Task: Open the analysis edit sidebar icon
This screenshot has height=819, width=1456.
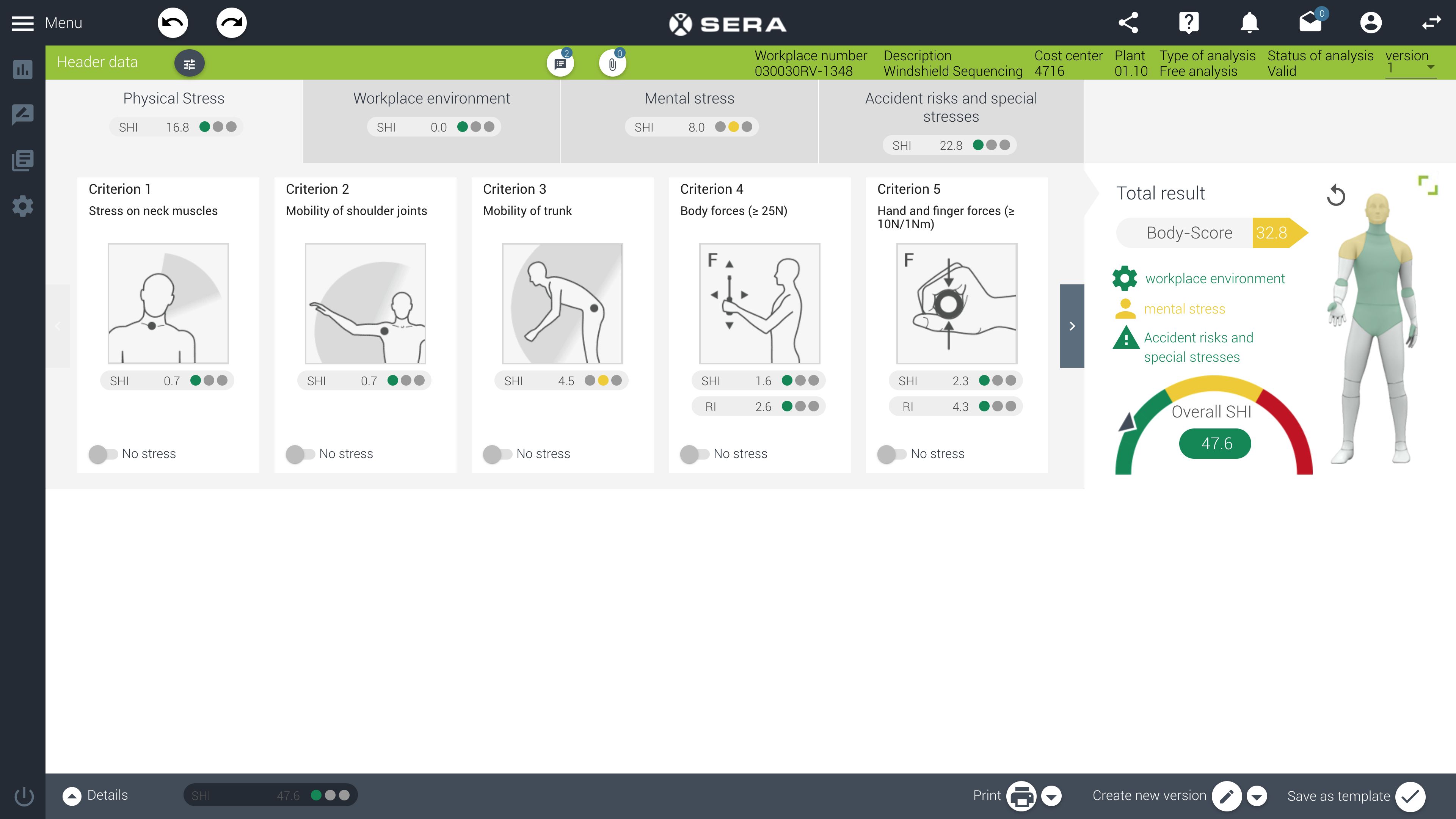Action: pyautogui.click(x=23, y=115)
